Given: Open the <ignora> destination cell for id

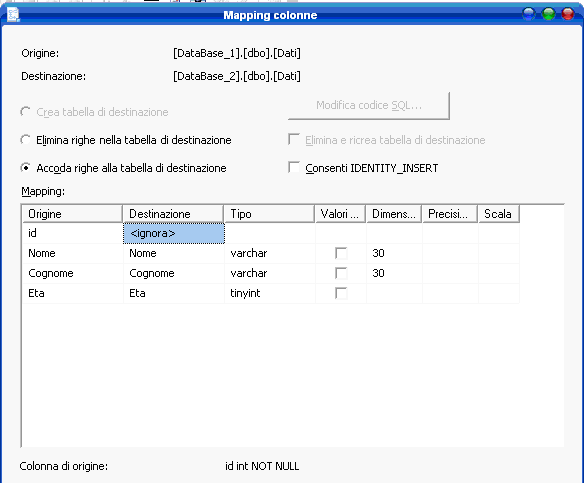Looking at the screenshot, I should (174, 233).
